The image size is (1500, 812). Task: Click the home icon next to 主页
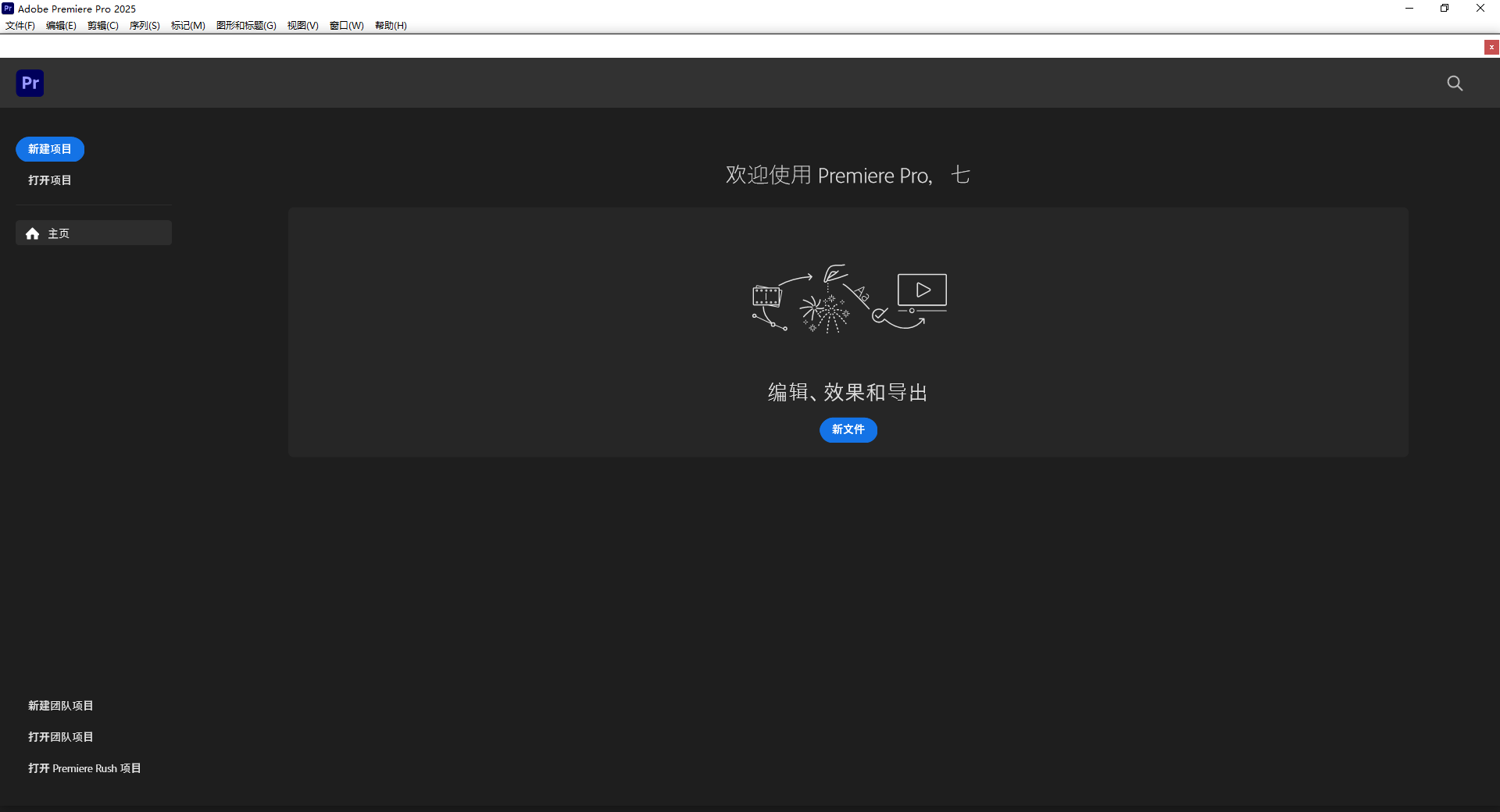[x=32, y=233]
